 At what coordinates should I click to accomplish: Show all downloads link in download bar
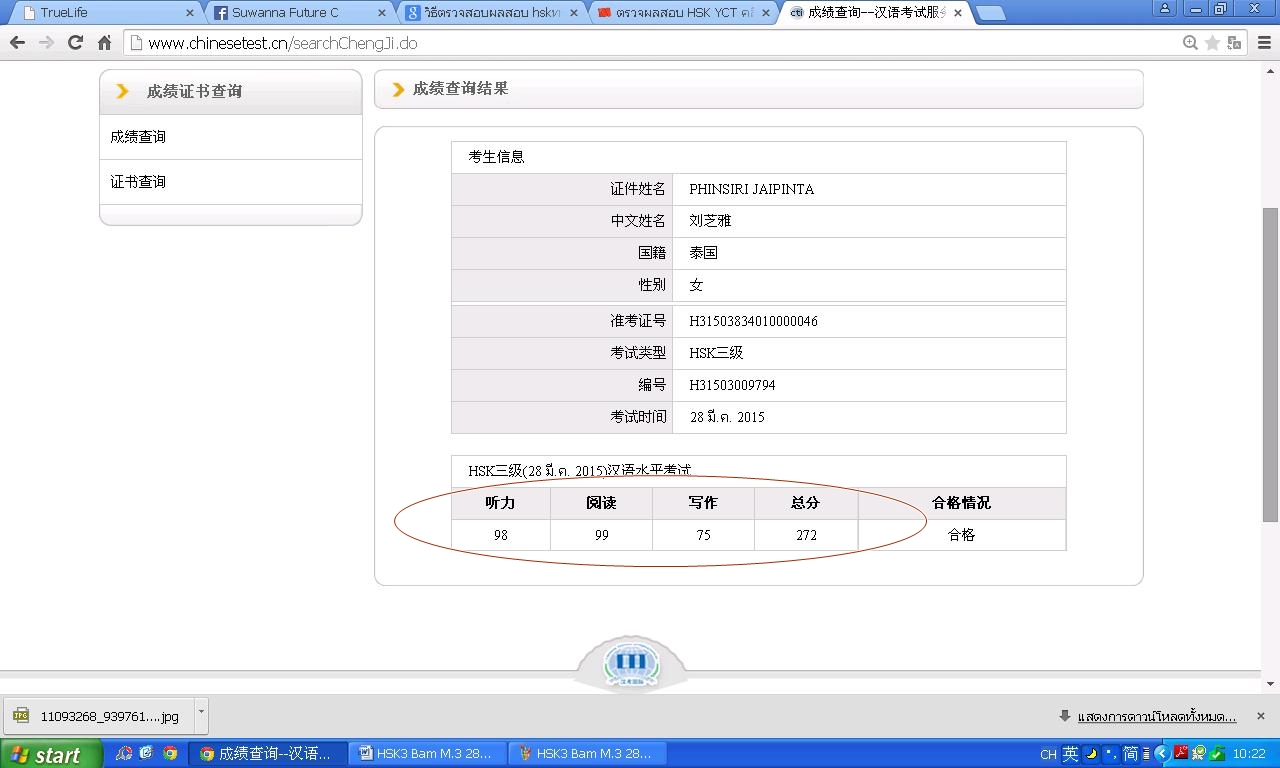(x=1155, y=716)
